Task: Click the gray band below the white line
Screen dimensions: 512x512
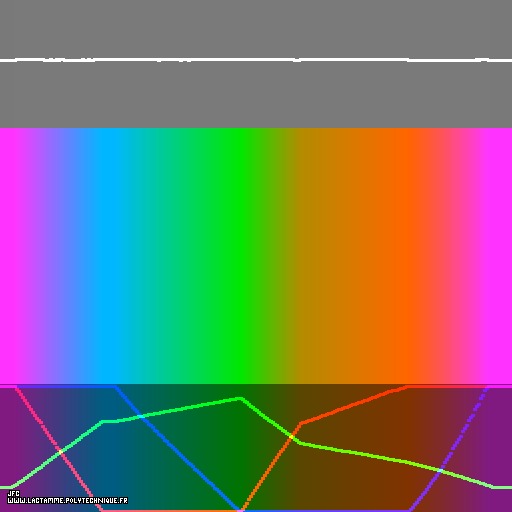Action: (256, 95)
